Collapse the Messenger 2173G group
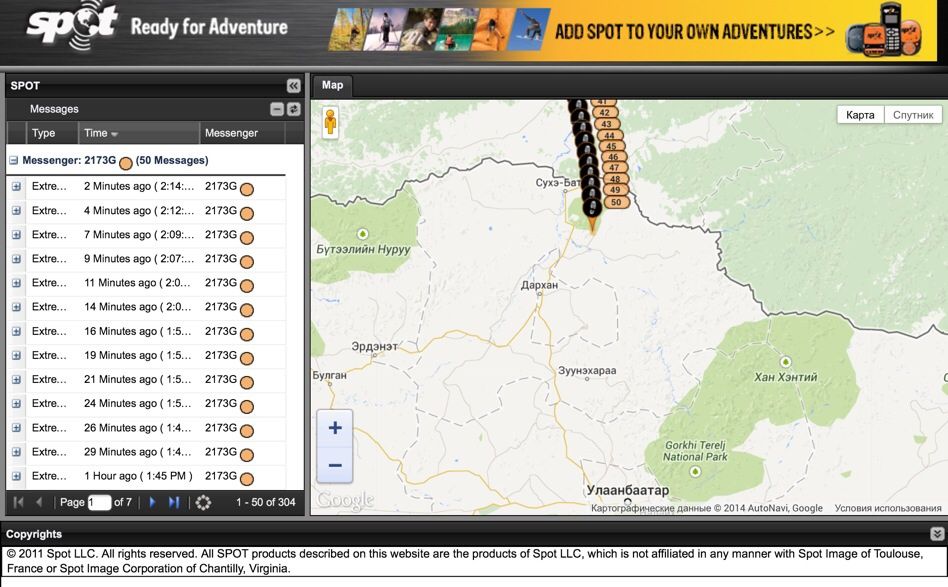 coord(14,160)
